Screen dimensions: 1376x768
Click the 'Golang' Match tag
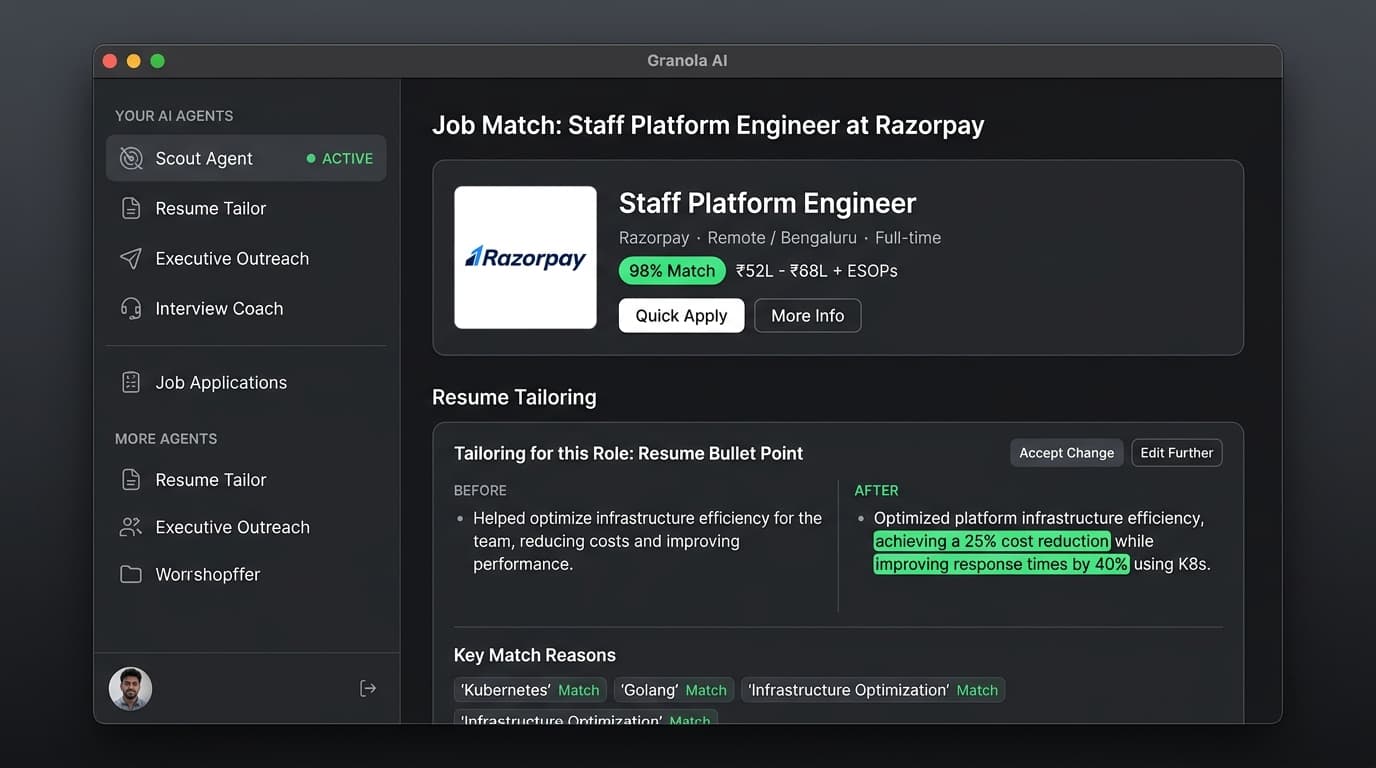click(x=674, y=690)
